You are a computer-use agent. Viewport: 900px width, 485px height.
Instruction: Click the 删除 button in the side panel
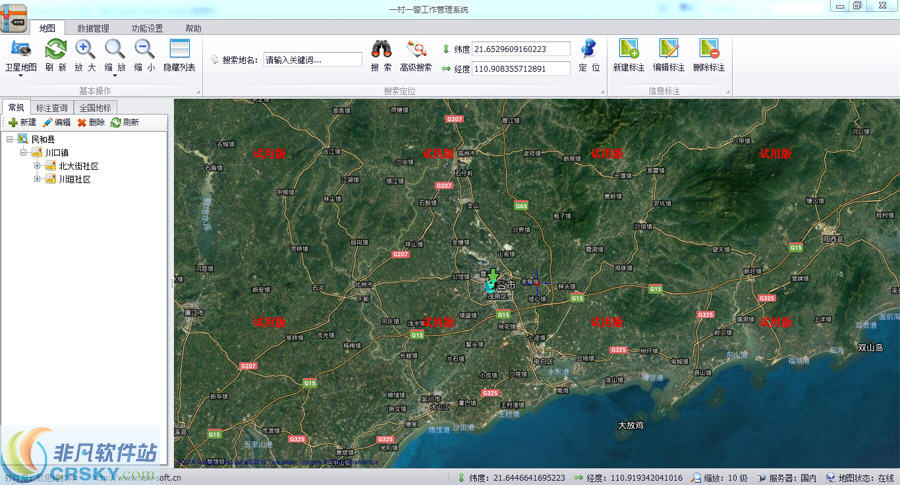(91, 122)
